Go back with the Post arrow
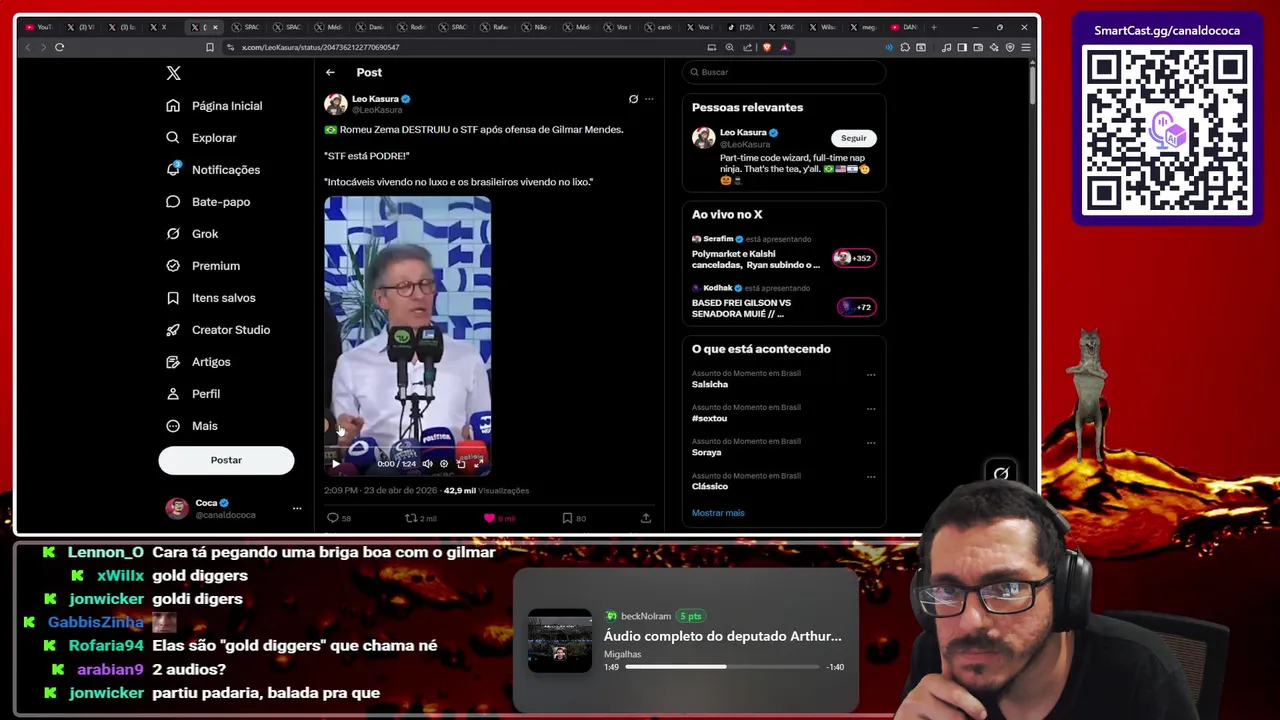This screenshot has width=1280, height=720. pos(330,72)
